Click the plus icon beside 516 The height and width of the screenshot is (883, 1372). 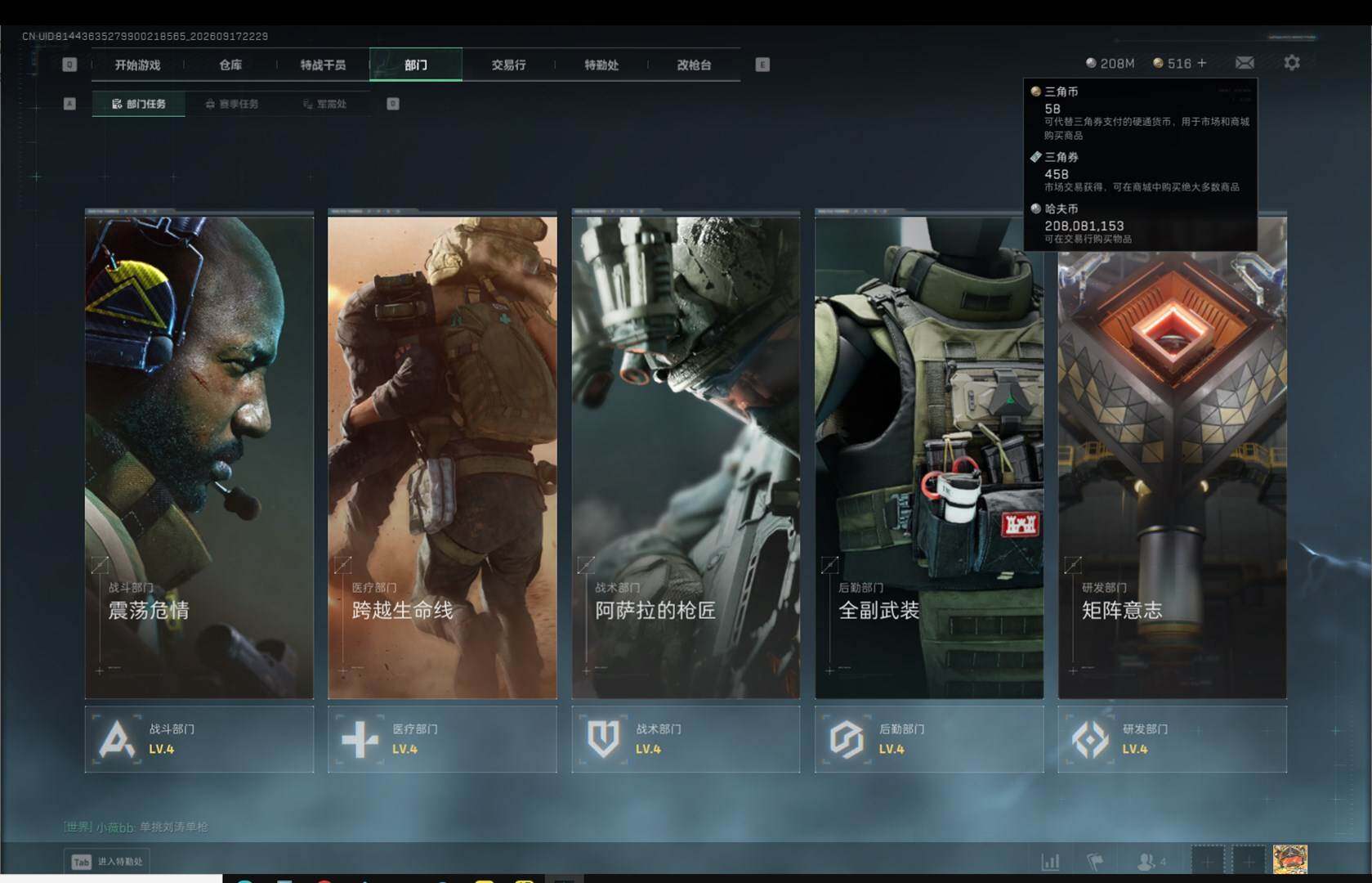tap(1201, 63)
